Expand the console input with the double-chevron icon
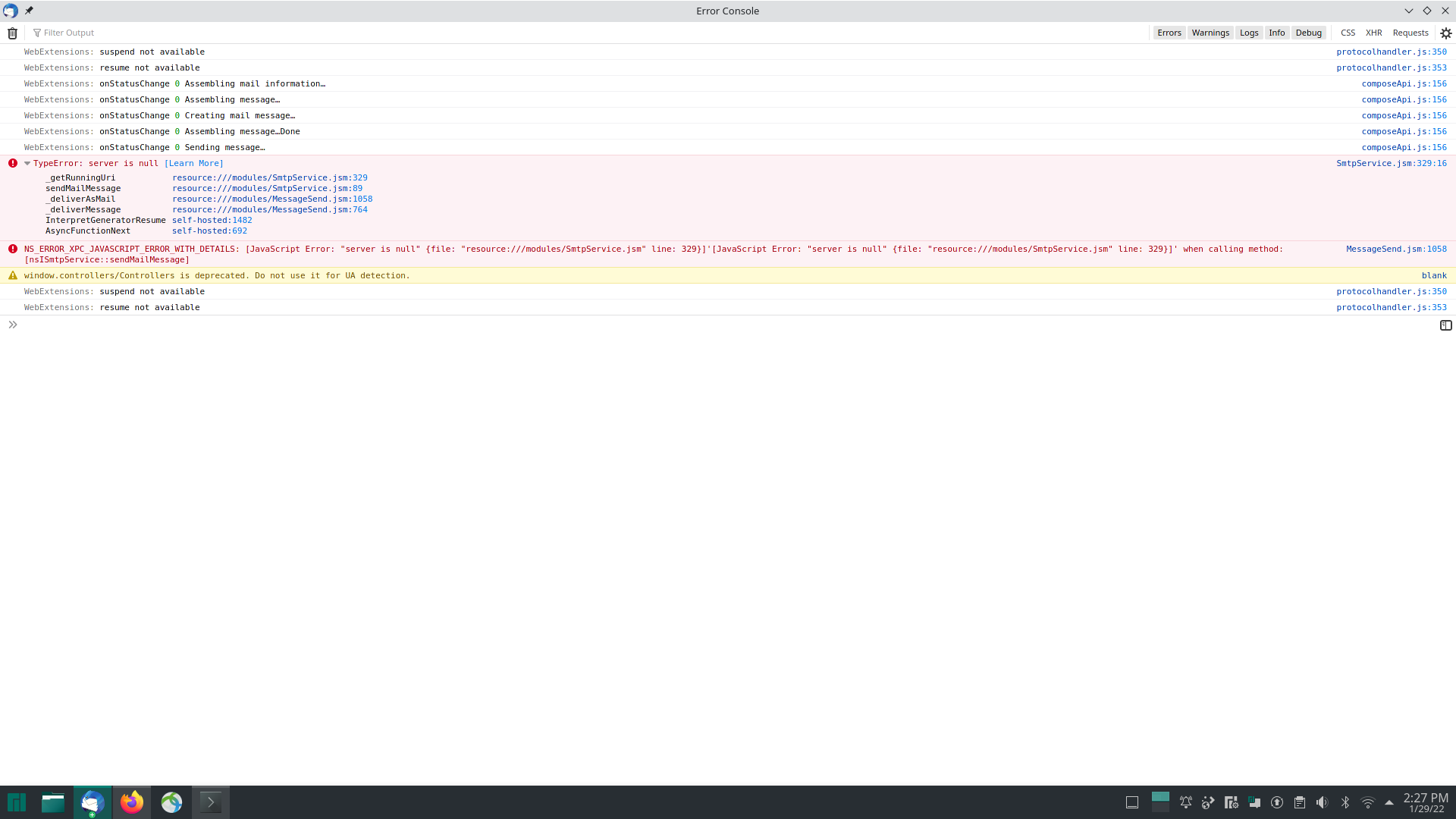 (12, 325)
